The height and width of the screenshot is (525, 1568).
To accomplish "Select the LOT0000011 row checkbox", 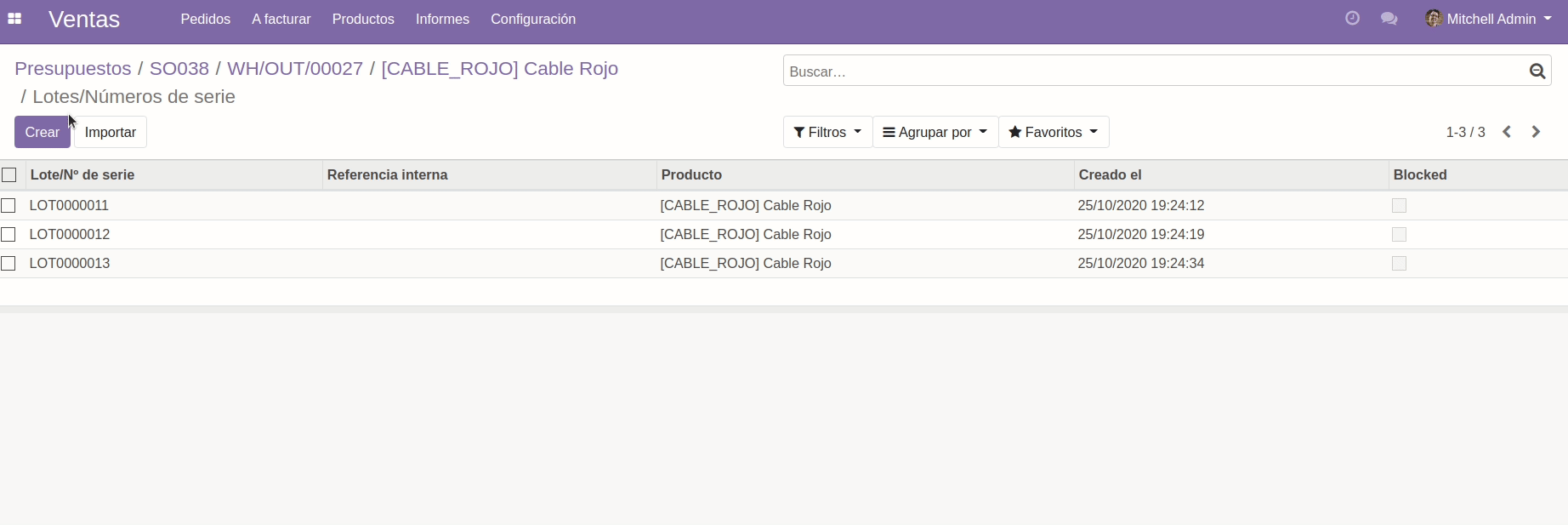I will pos(9,205).
